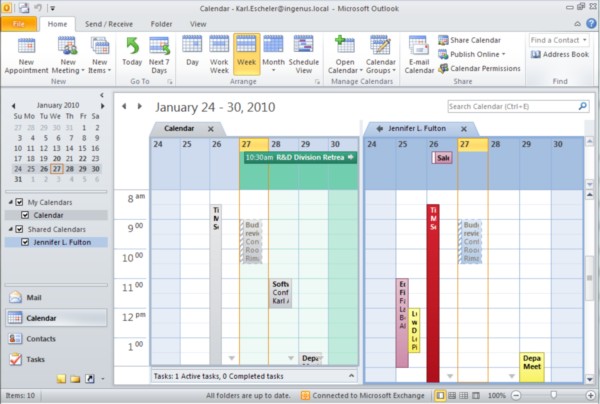This screenshot has height=404, width=600.
Task: View Jennifer's calendar in overlay mode arrow
Action: point(379,129)
